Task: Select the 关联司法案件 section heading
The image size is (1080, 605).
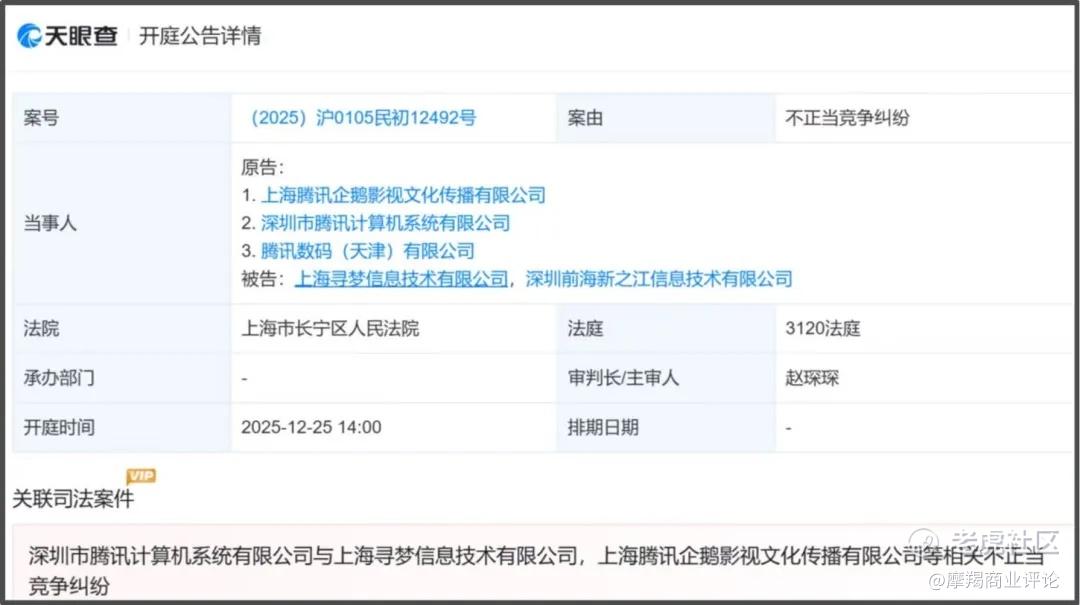Action: [x=73, y=498]
